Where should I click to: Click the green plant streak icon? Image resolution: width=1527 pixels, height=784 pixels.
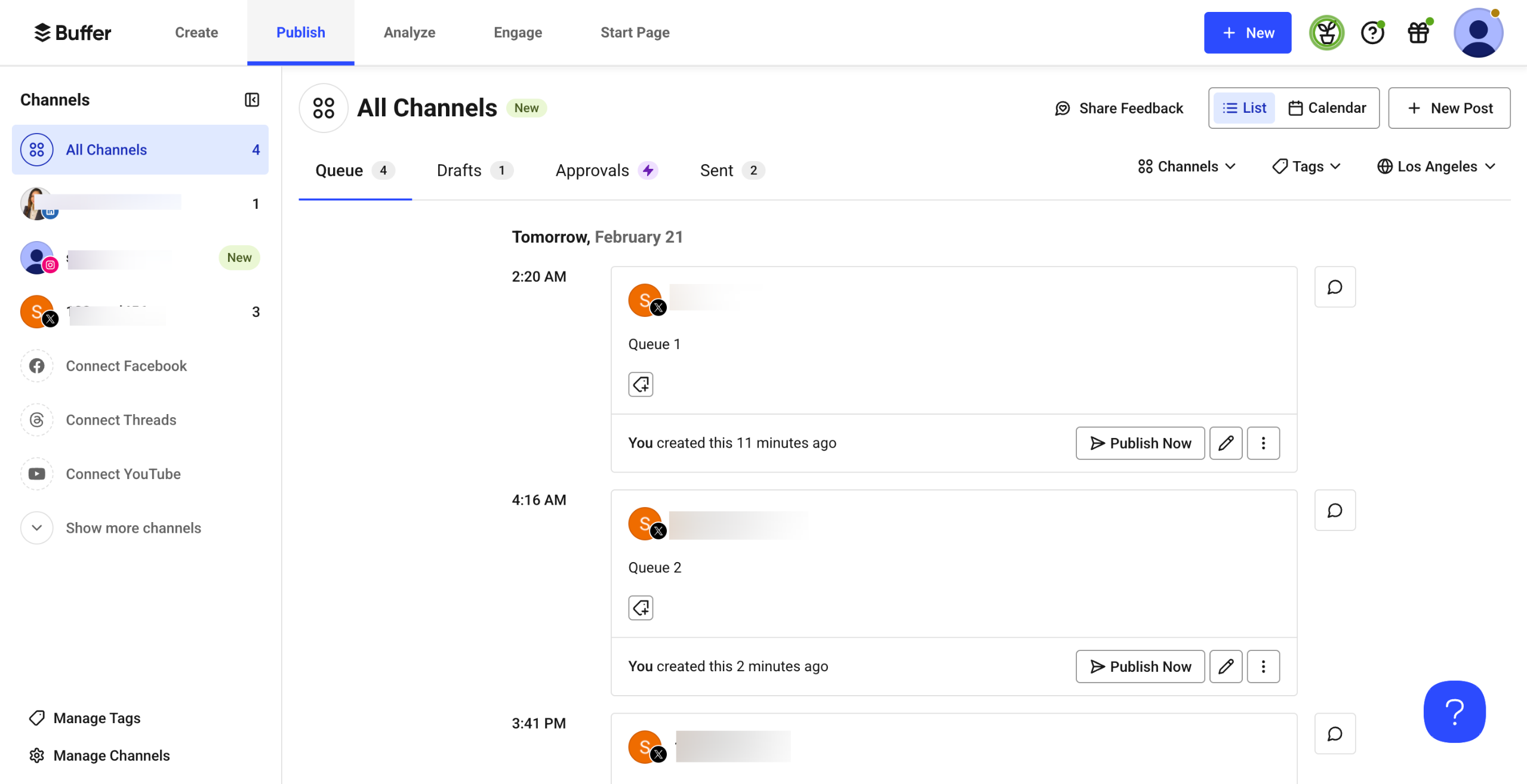click(x=1326, y=33)
